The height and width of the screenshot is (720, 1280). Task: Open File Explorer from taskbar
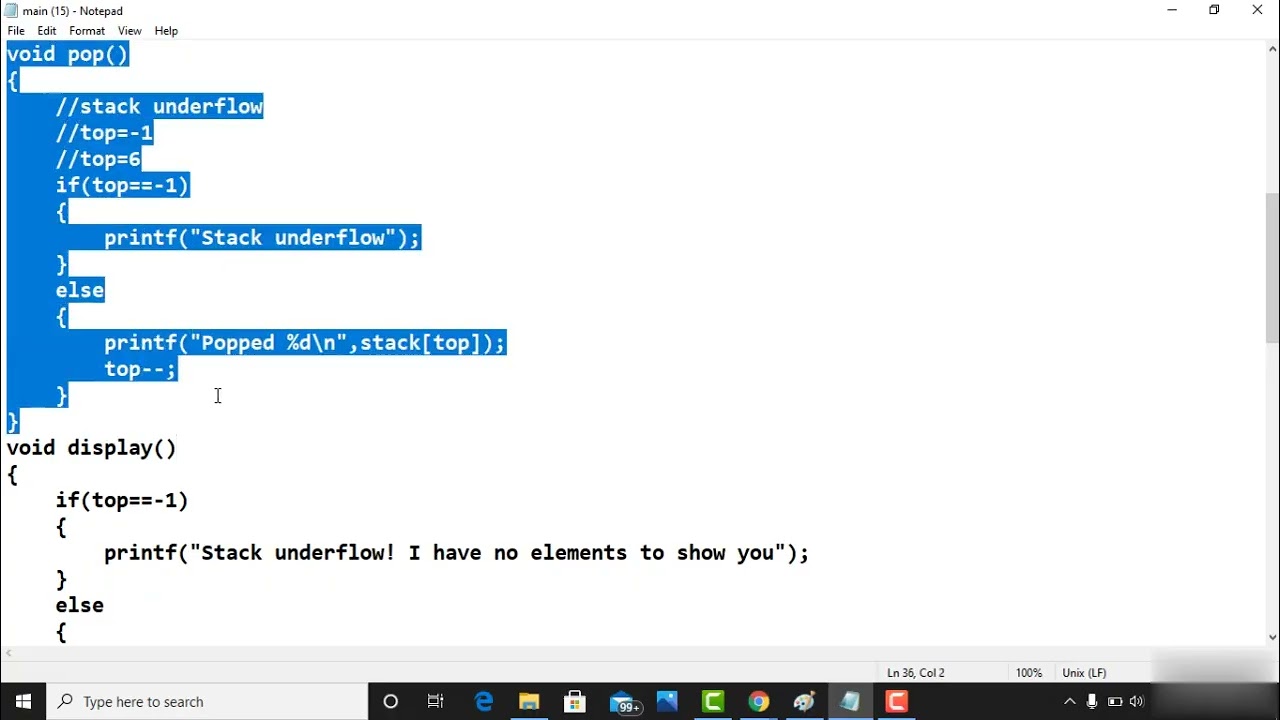529,702
